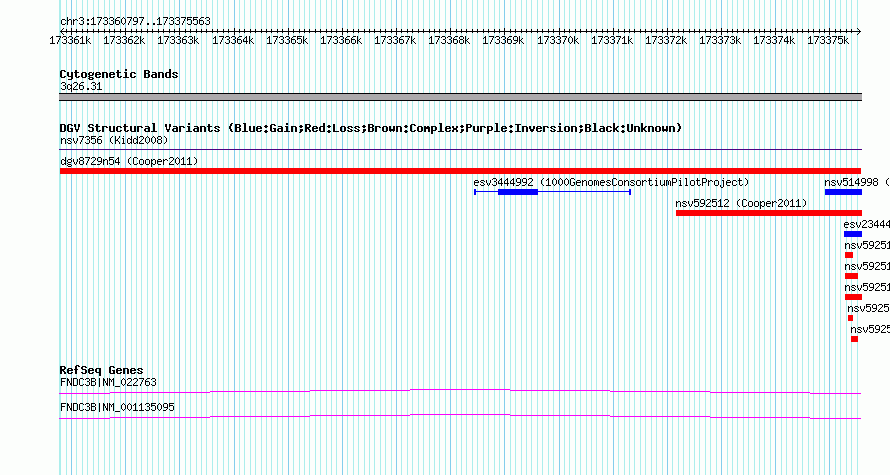Click the esv3444992 1000GenomesConsortiumPilotProject label
The width and height of the screenshot is (890, 475).
[611, 182]
